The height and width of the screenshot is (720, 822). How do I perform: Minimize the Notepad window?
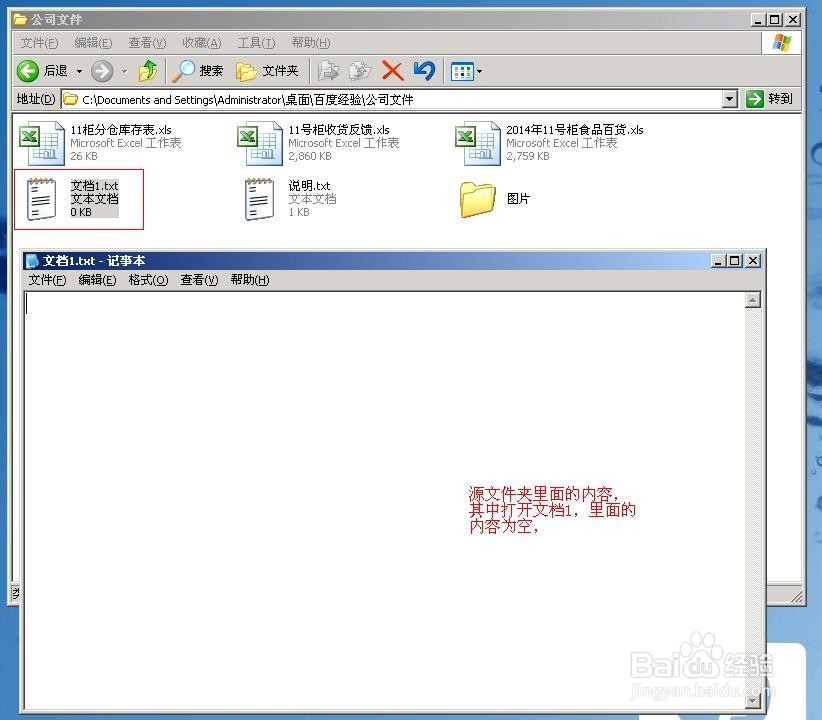(x=718, y=261)
